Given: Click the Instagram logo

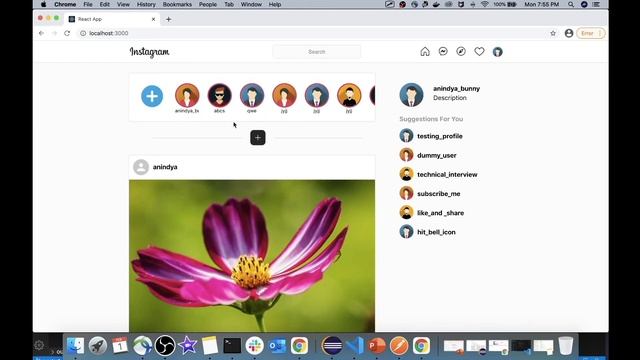Looking at the screenshot, I should 149,52.
